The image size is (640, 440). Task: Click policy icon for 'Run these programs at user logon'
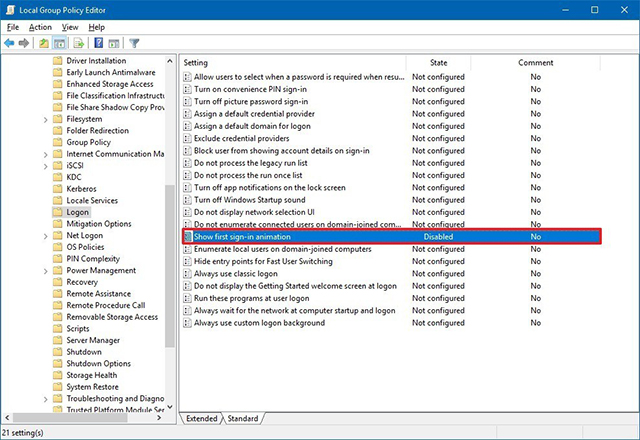[x=187, y=298]
